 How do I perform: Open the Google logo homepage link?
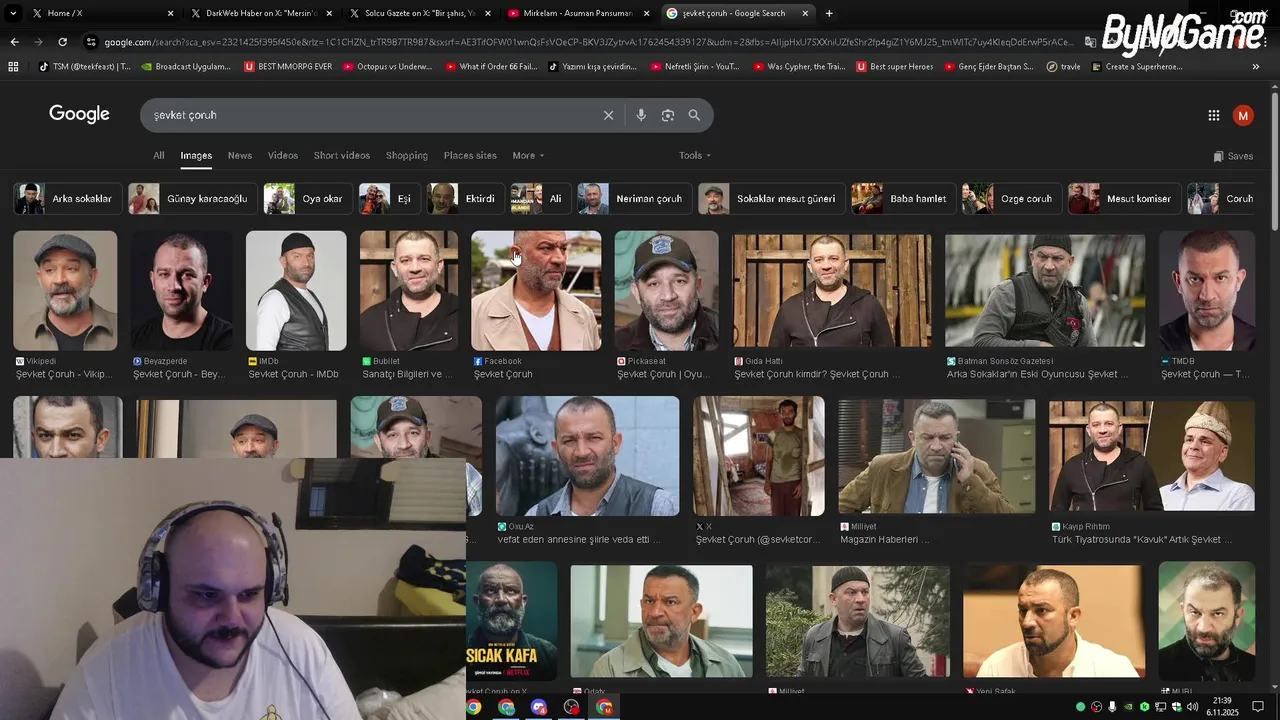click(x=79, y=114)
